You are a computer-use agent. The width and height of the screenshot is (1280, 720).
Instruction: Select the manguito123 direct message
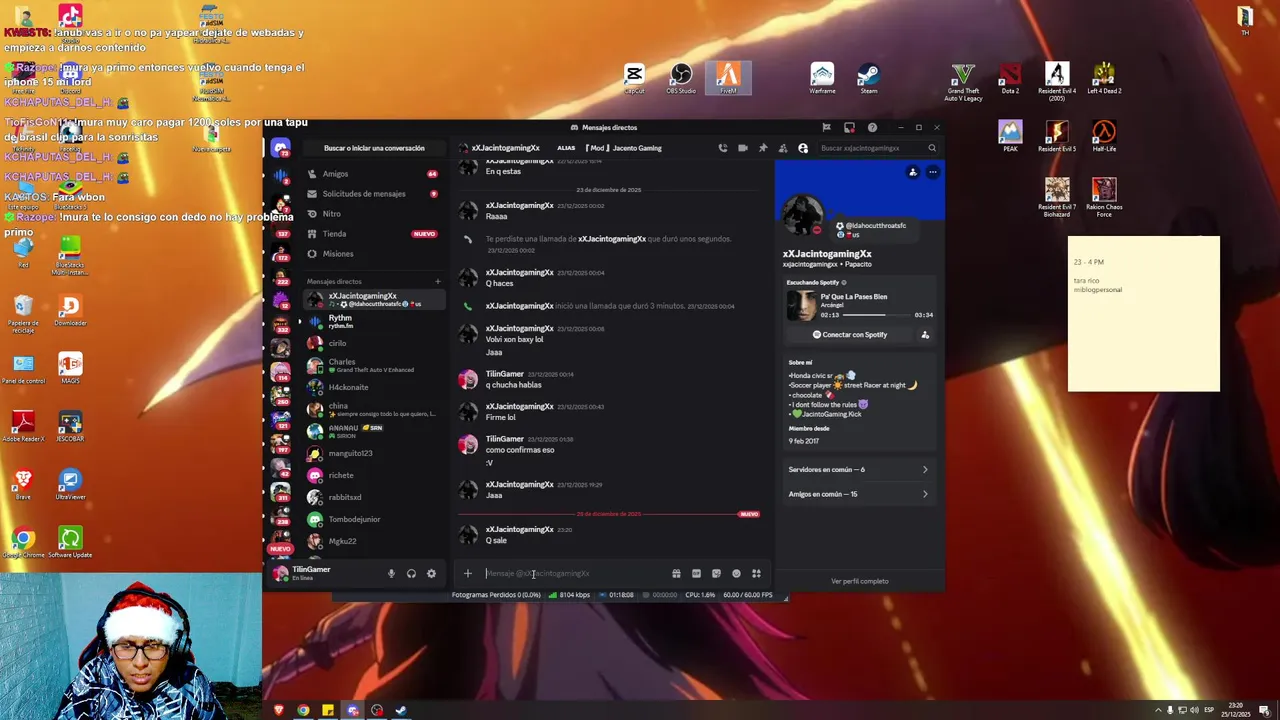pyautogui.click(x=372, y=453)
